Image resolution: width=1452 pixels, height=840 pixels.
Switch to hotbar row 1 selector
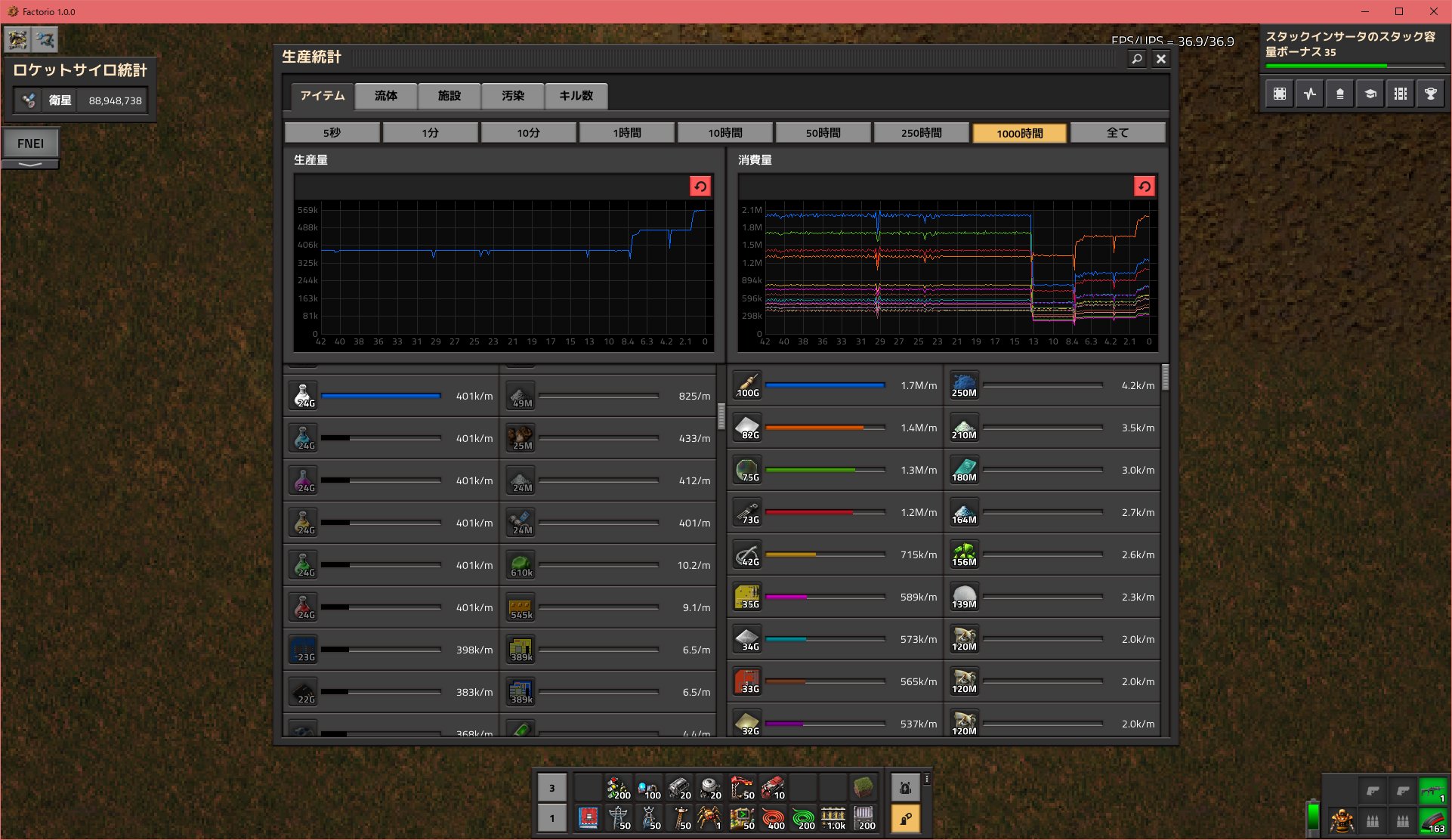coord(551,818)
